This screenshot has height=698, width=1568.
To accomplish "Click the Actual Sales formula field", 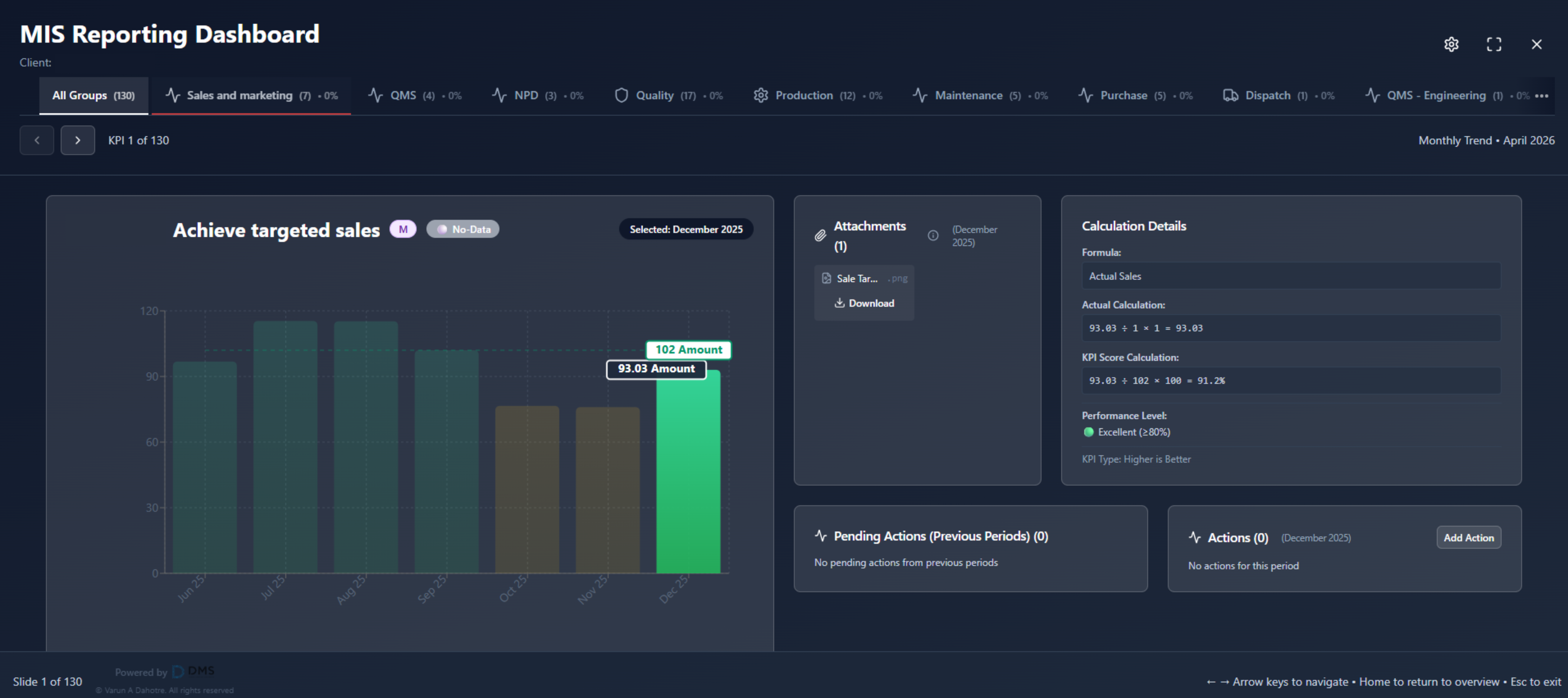I will pyautogui.click(x=1291, y=276).
